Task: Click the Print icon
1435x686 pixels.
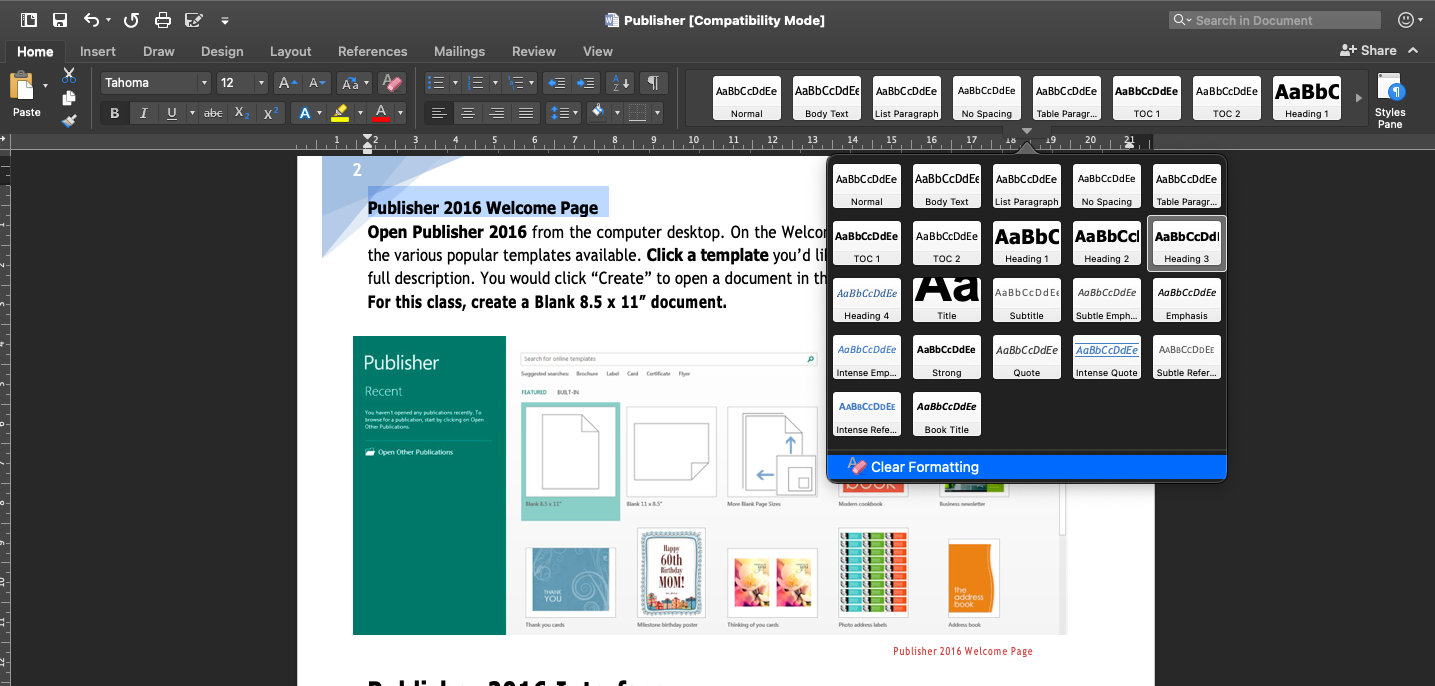Action: (163, 20)
